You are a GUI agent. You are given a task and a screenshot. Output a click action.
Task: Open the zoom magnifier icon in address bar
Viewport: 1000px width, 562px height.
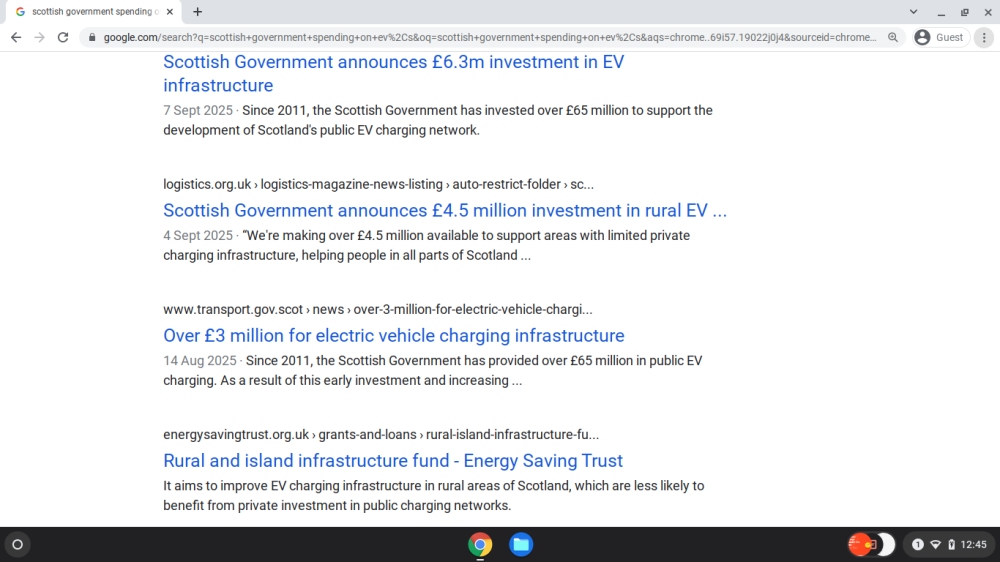click(893, 38)
